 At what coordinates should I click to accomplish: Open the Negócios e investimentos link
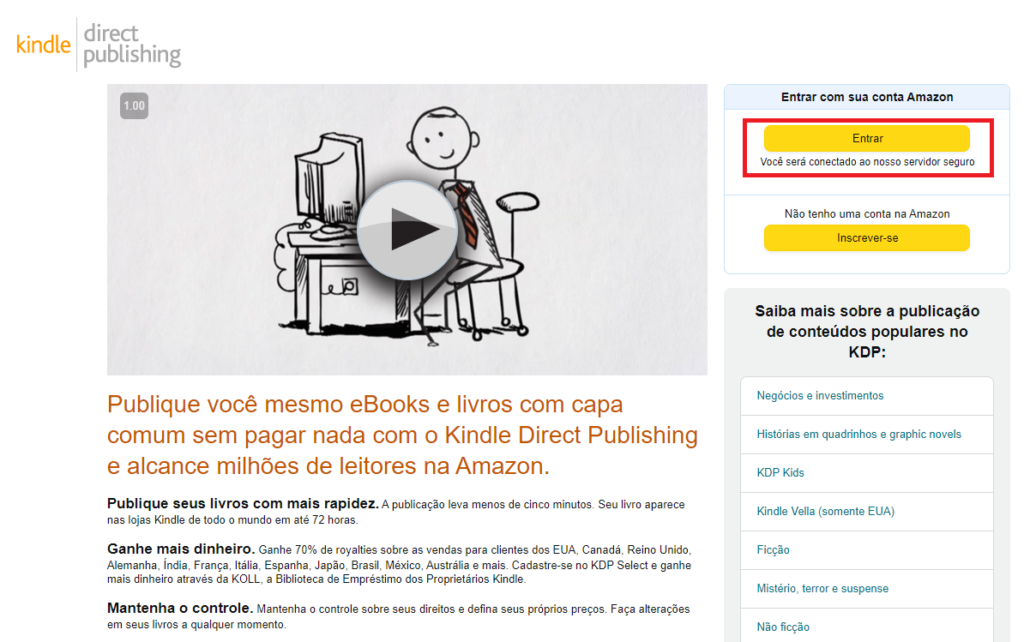coord(820,396)
